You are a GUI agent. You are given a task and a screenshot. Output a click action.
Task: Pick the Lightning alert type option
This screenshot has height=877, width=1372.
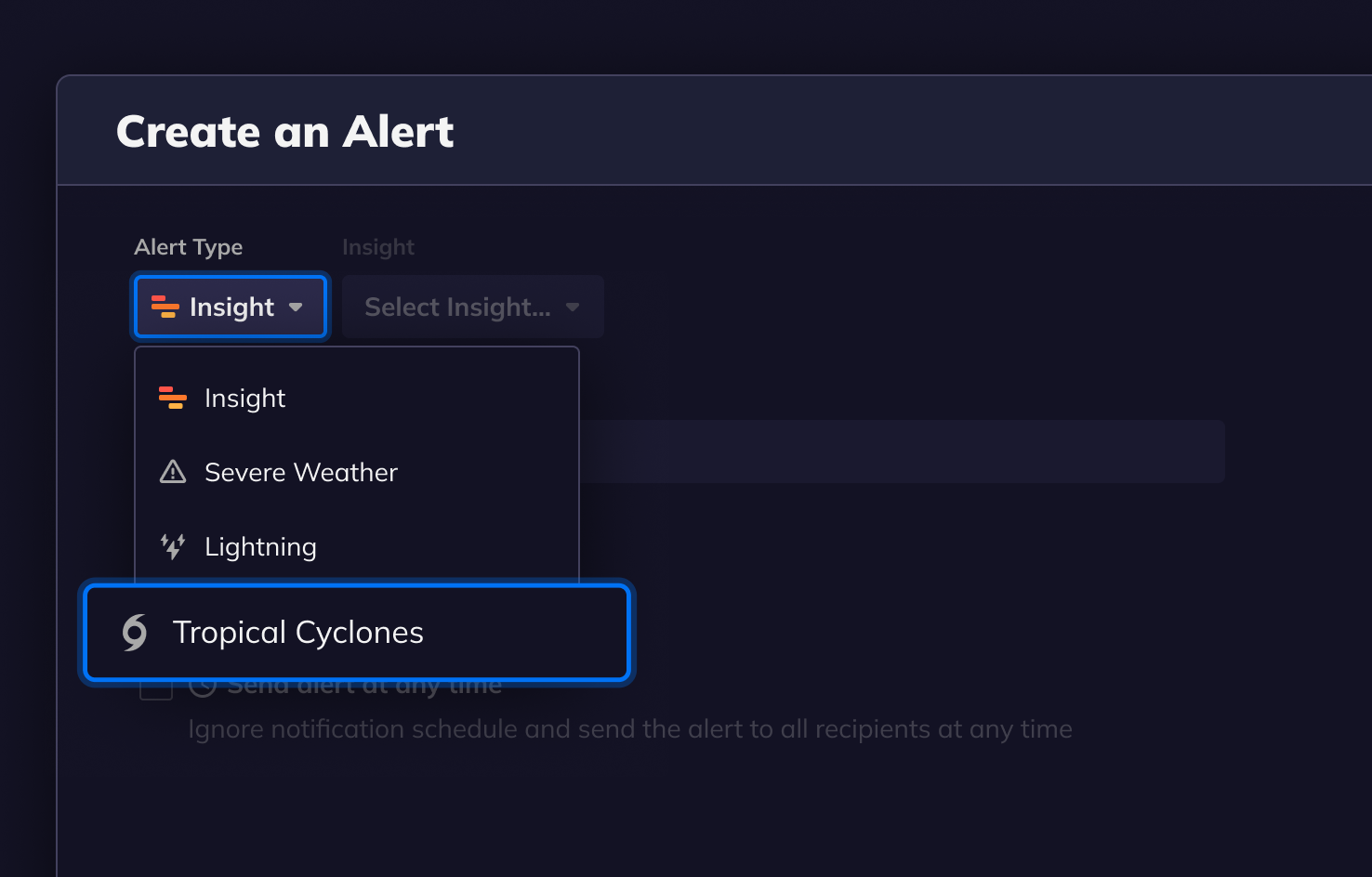pyautogui.click(x=260, y=546)
